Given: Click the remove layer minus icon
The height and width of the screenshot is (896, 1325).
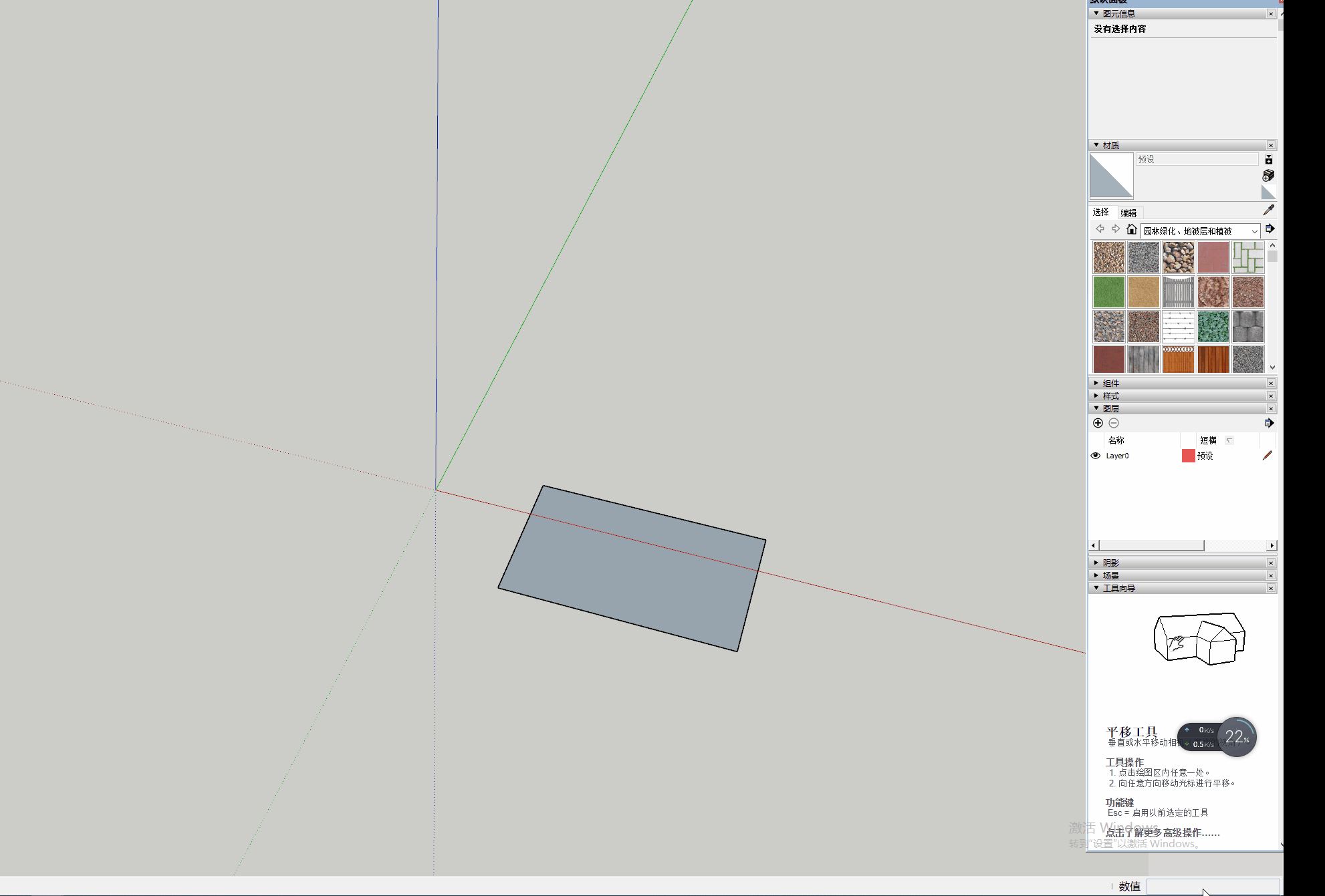Looking at the screenshot, I should coord(1114,423).
